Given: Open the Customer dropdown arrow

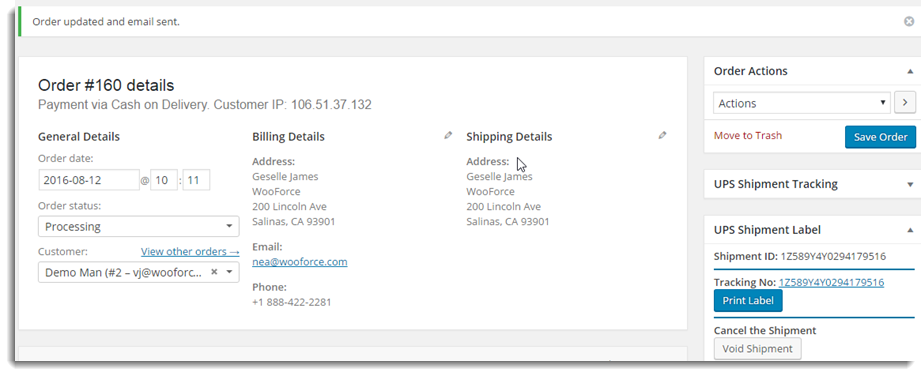Looking at the screenshot, I should [229, 272].
